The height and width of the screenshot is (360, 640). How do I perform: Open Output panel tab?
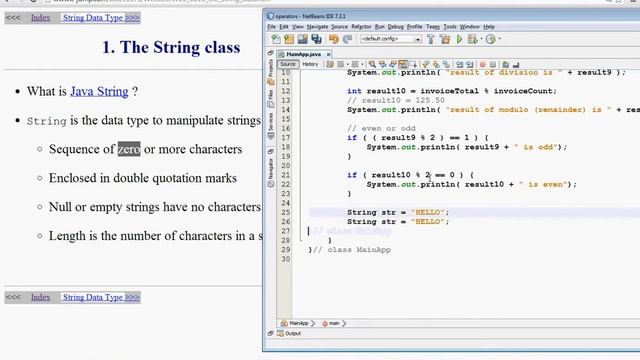(x=289, y=333)
